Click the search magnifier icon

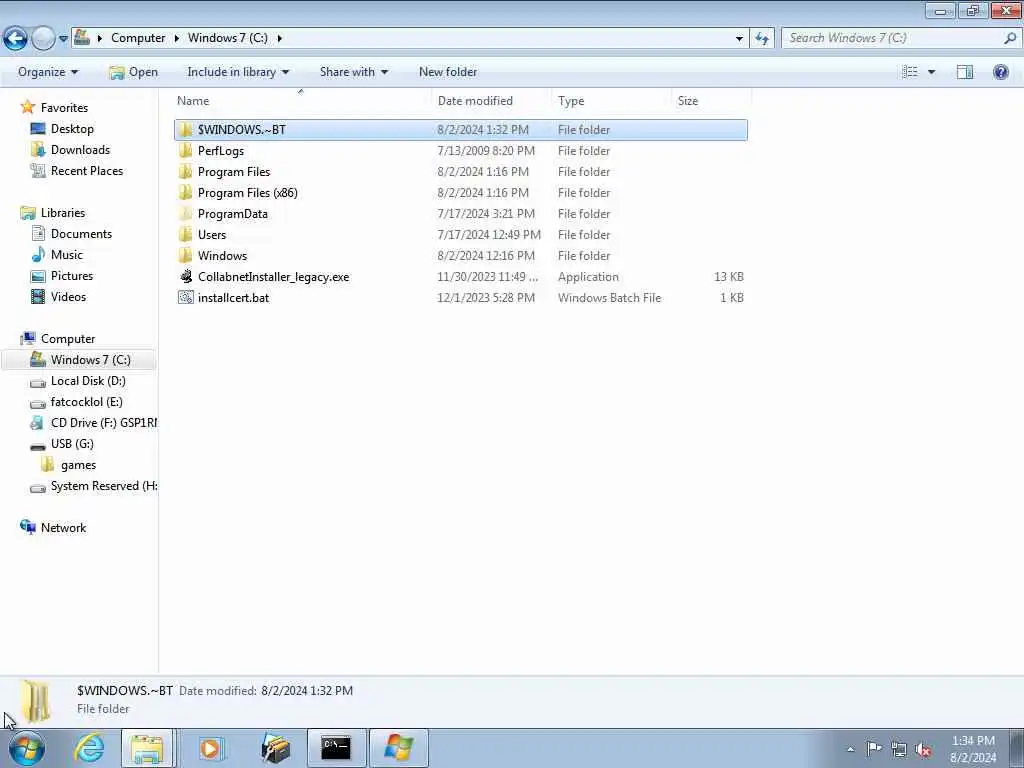pos(1010,38)
